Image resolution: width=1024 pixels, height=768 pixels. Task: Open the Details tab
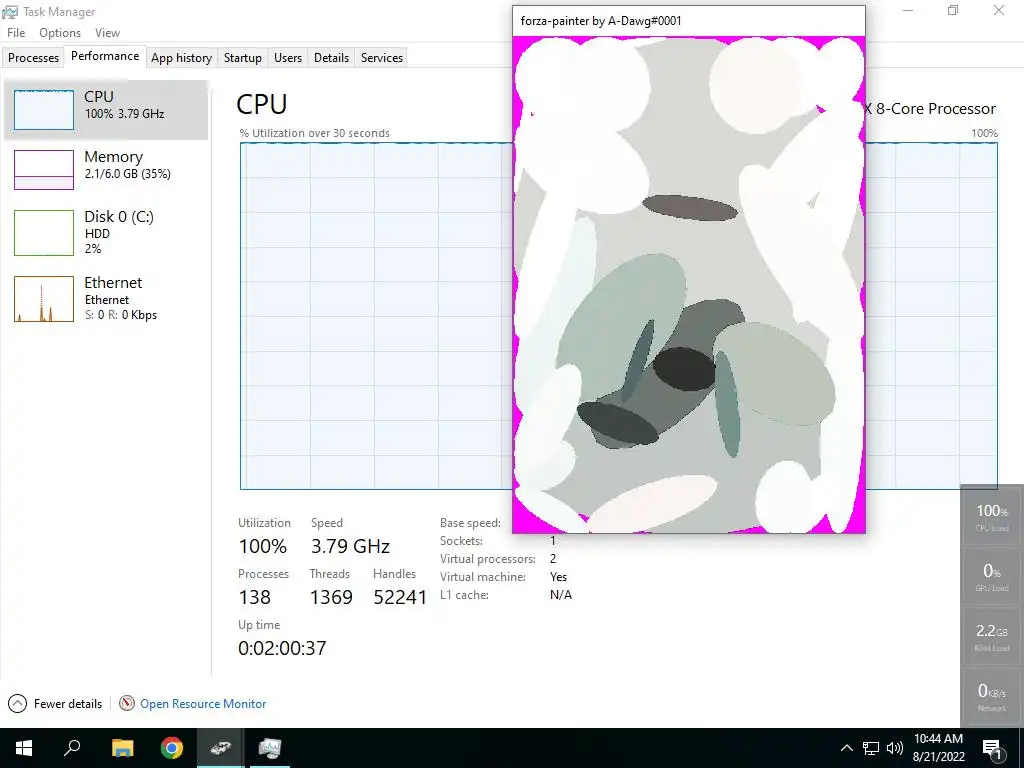(x=331, y=57)
